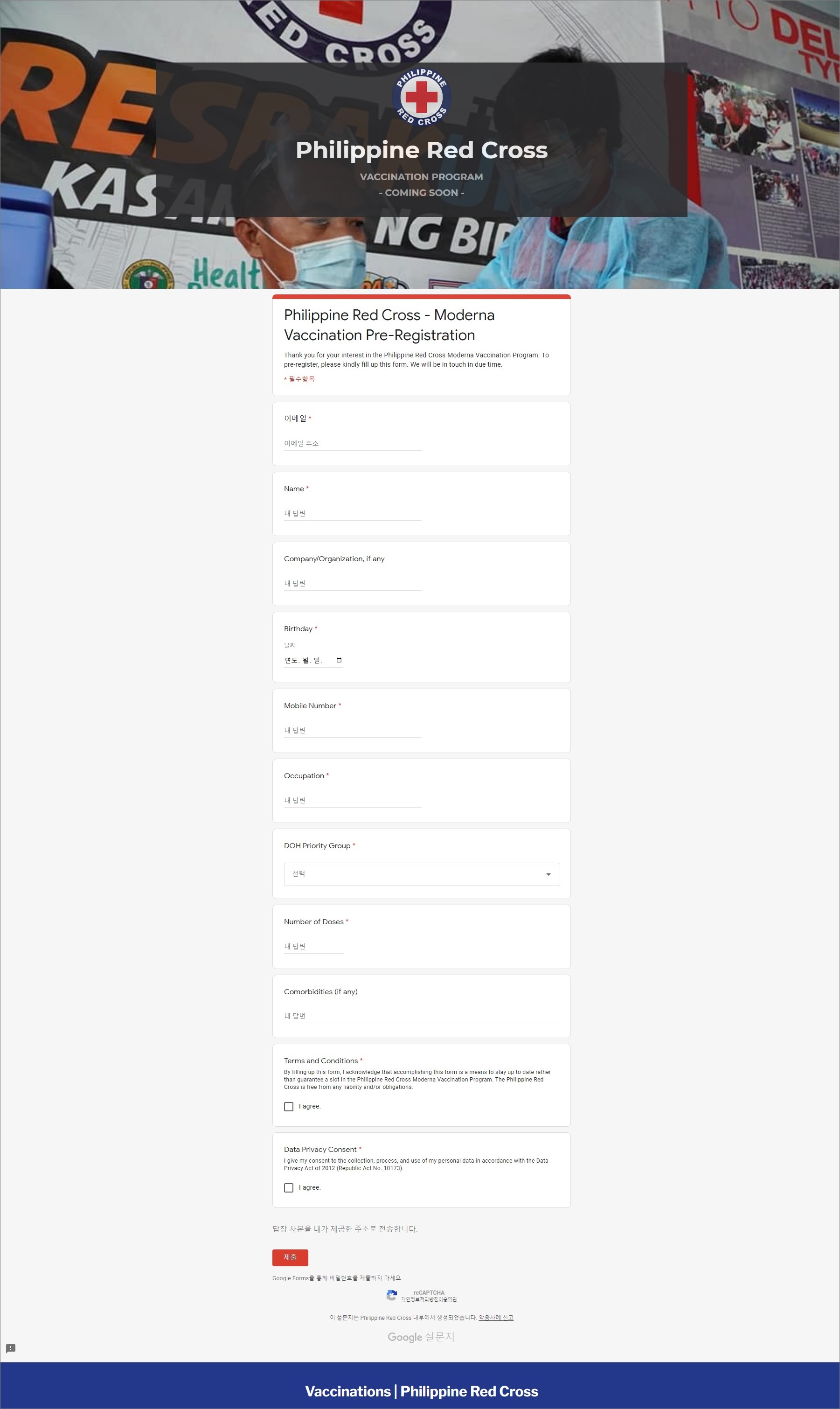Click the Data Privacy Act 2012 consent text
The height and width of the screenshot is (1409, 840).
click(x=416, y=1165)
